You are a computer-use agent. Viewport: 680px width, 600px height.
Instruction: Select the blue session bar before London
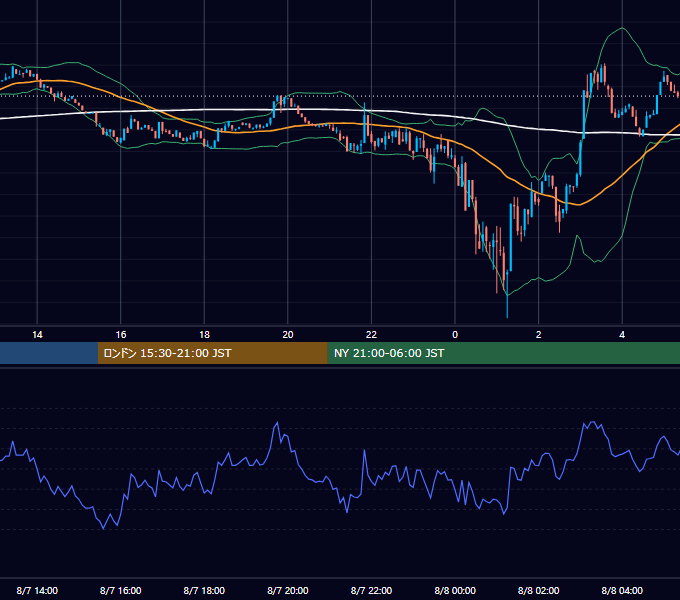click(x=49, y=353)
